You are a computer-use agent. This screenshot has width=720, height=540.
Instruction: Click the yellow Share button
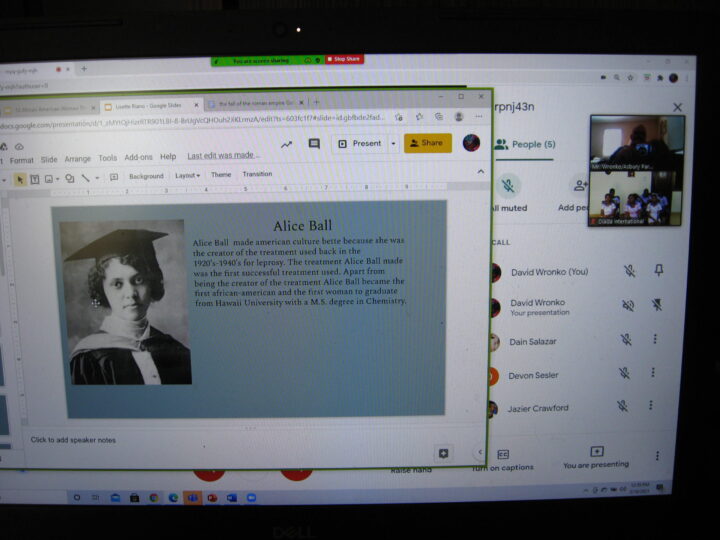[427, 143]
